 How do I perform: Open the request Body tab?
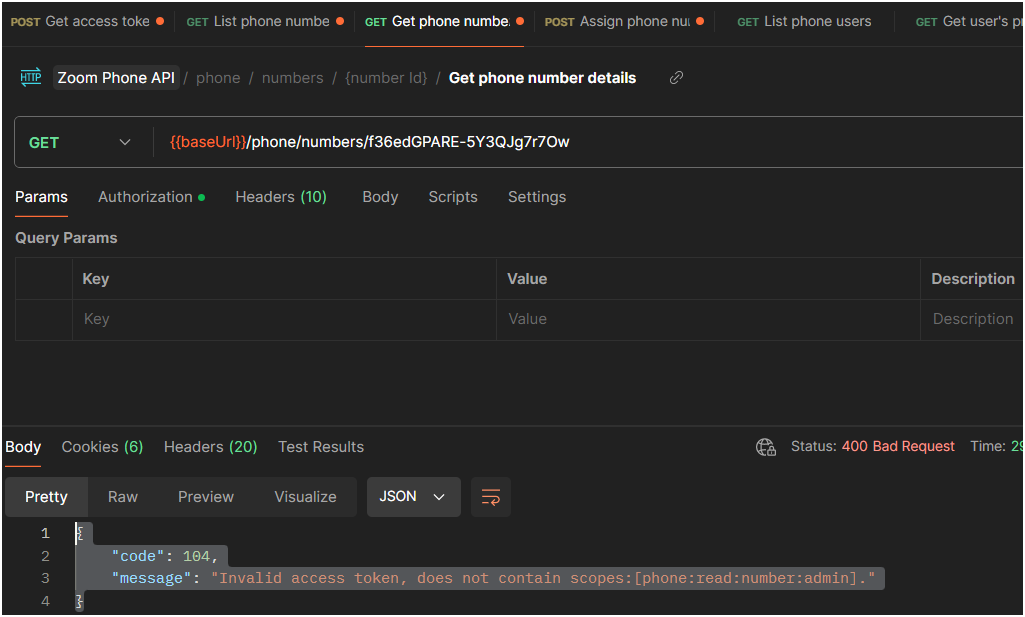[x=380, y=197]
